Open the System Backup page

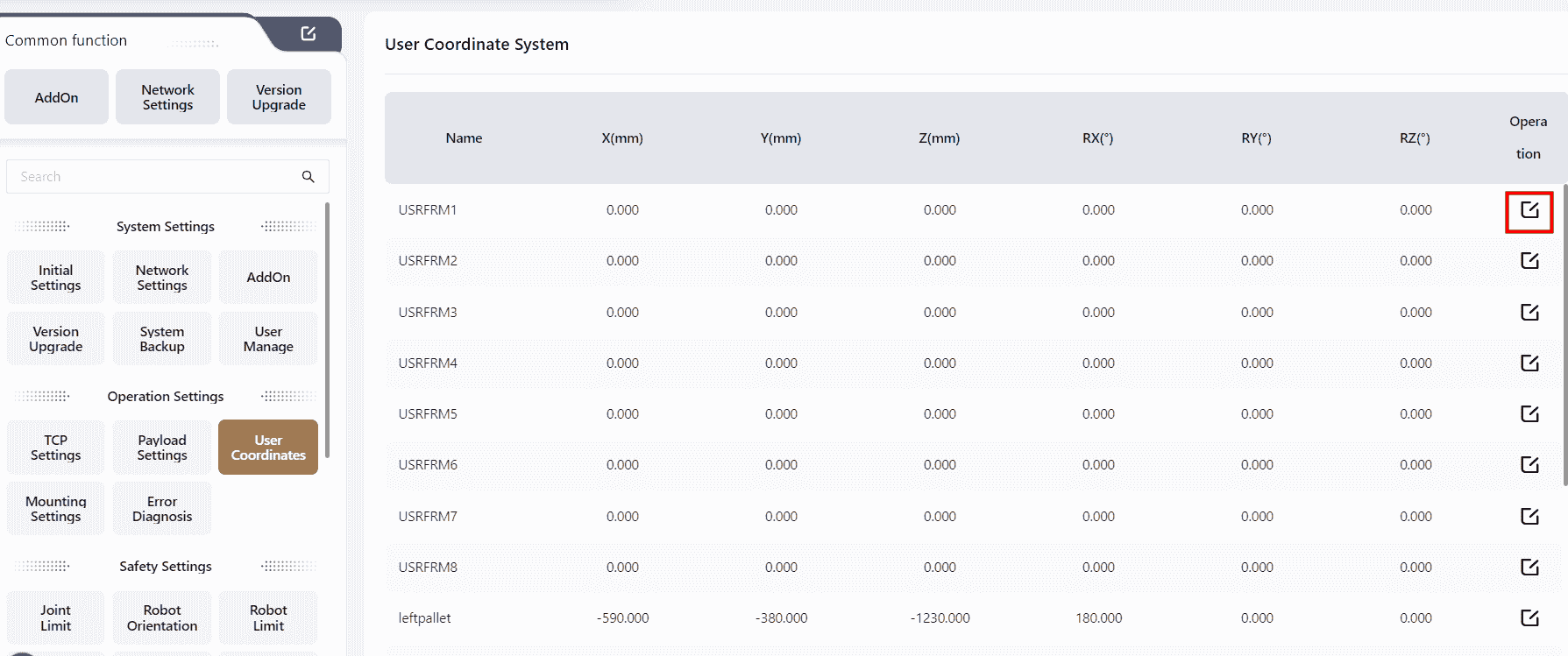[162, 339]
